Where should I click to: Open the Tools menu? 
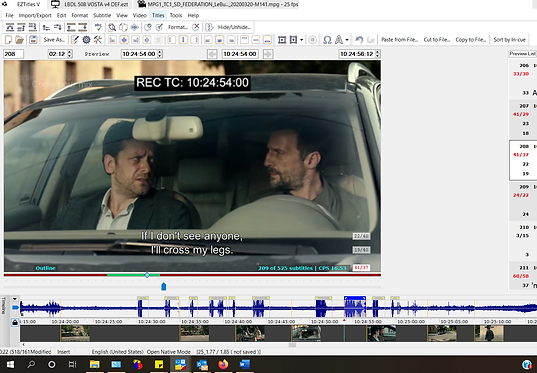[176, 15]
